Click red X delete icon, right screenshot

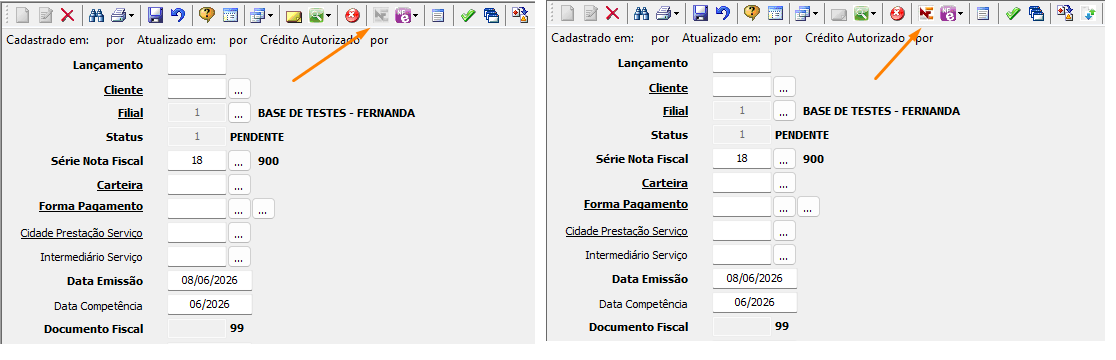pos(612,13)
